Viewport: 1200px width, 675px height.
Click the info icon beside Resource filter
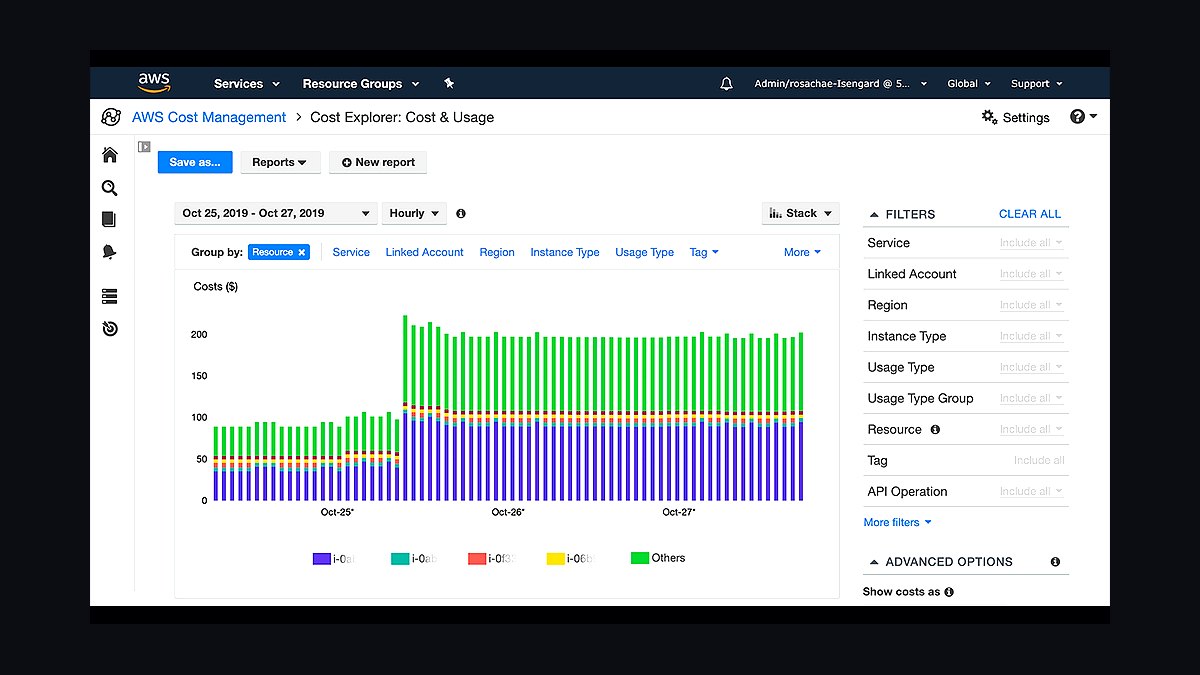(x=935, y=429)
